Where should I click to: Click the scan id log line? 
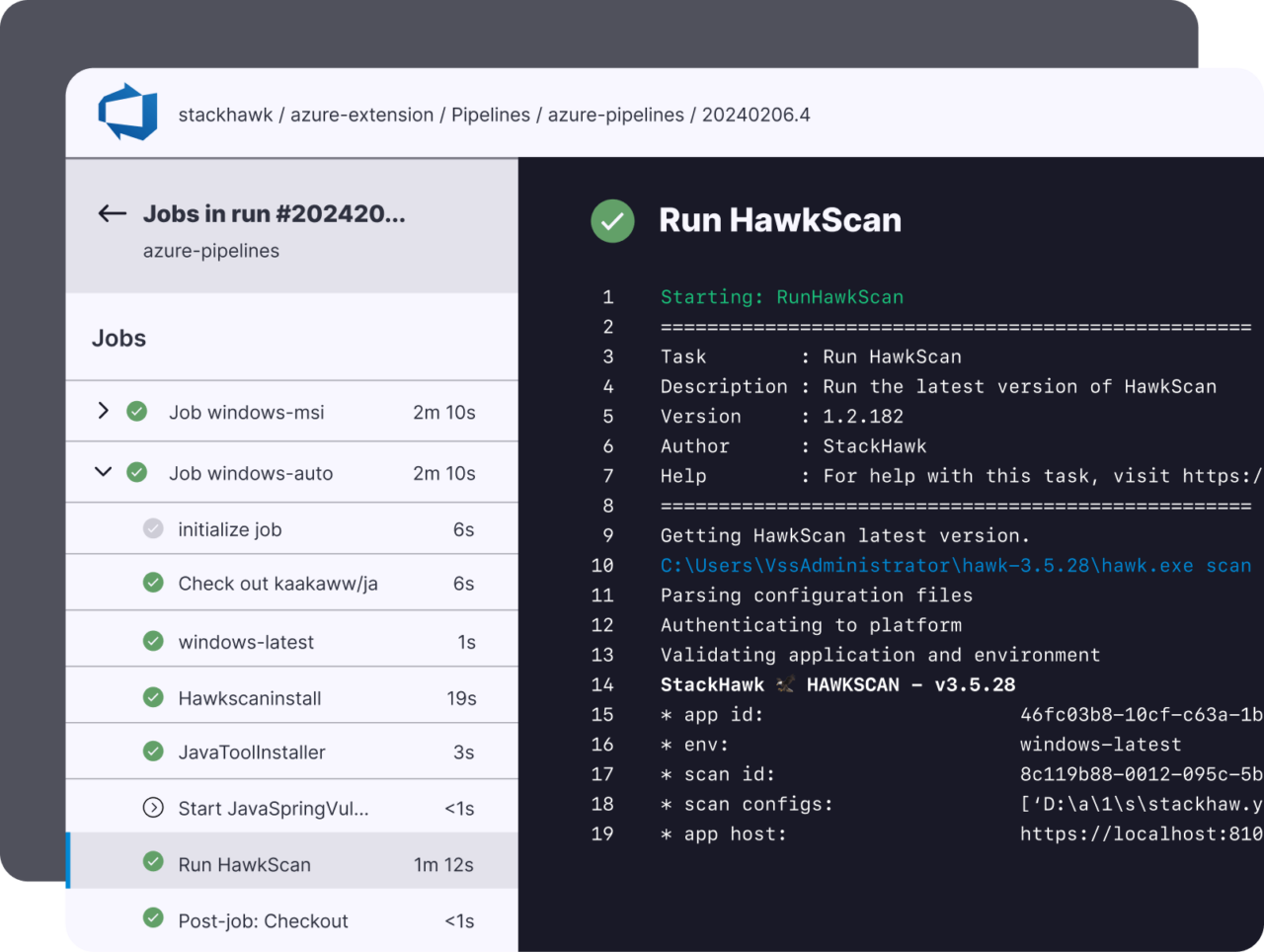962,774
